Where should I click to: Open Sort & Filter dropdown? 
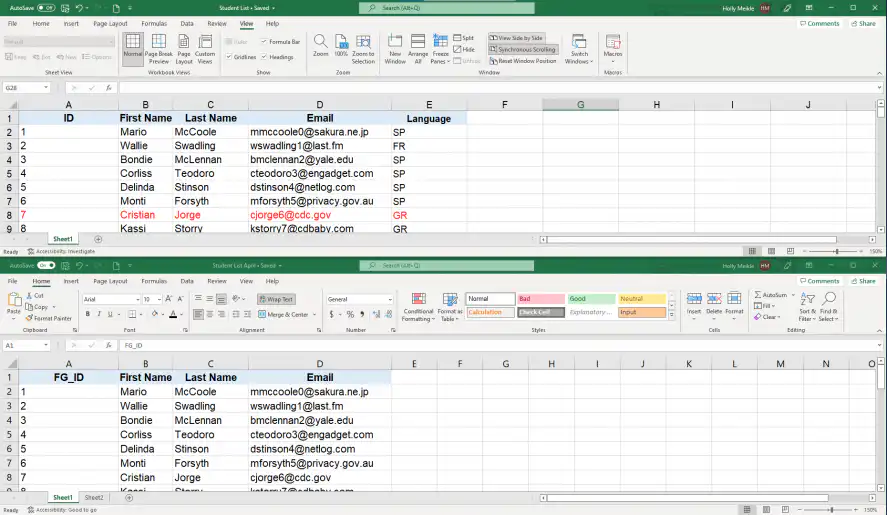click(807, 307)
